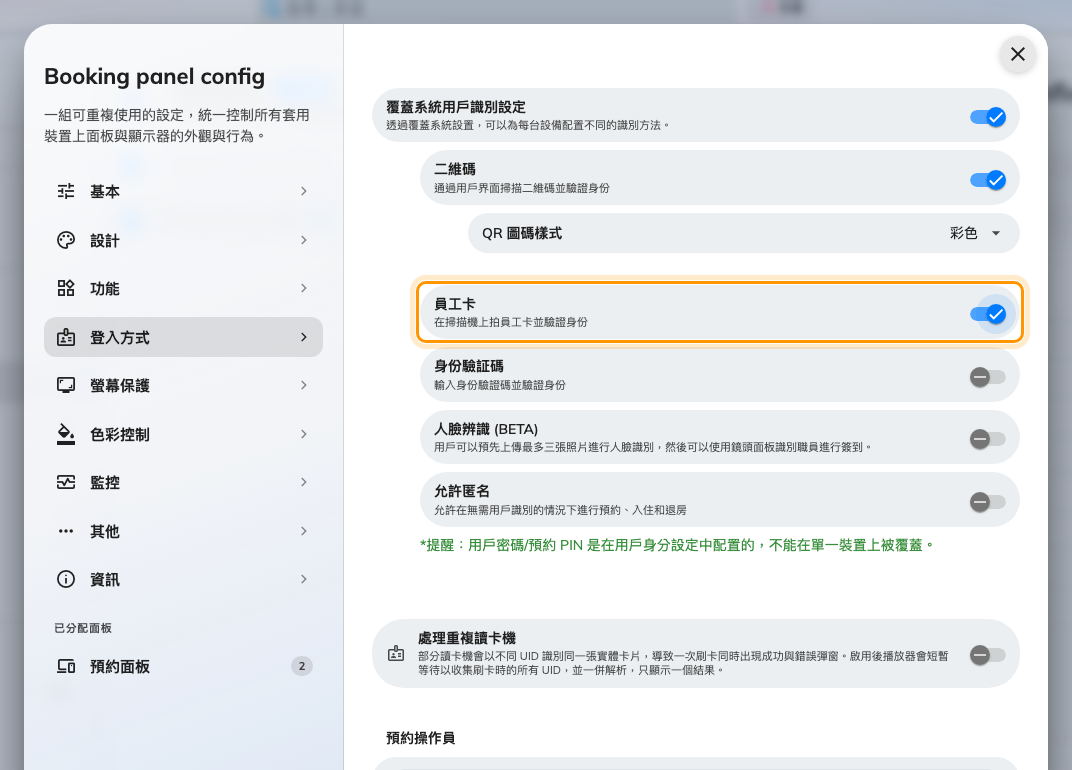This screenshot has width=1072, height=770.
Task: Enable the 處理重複讀卡機 switch
Action: tap(987, 655)
